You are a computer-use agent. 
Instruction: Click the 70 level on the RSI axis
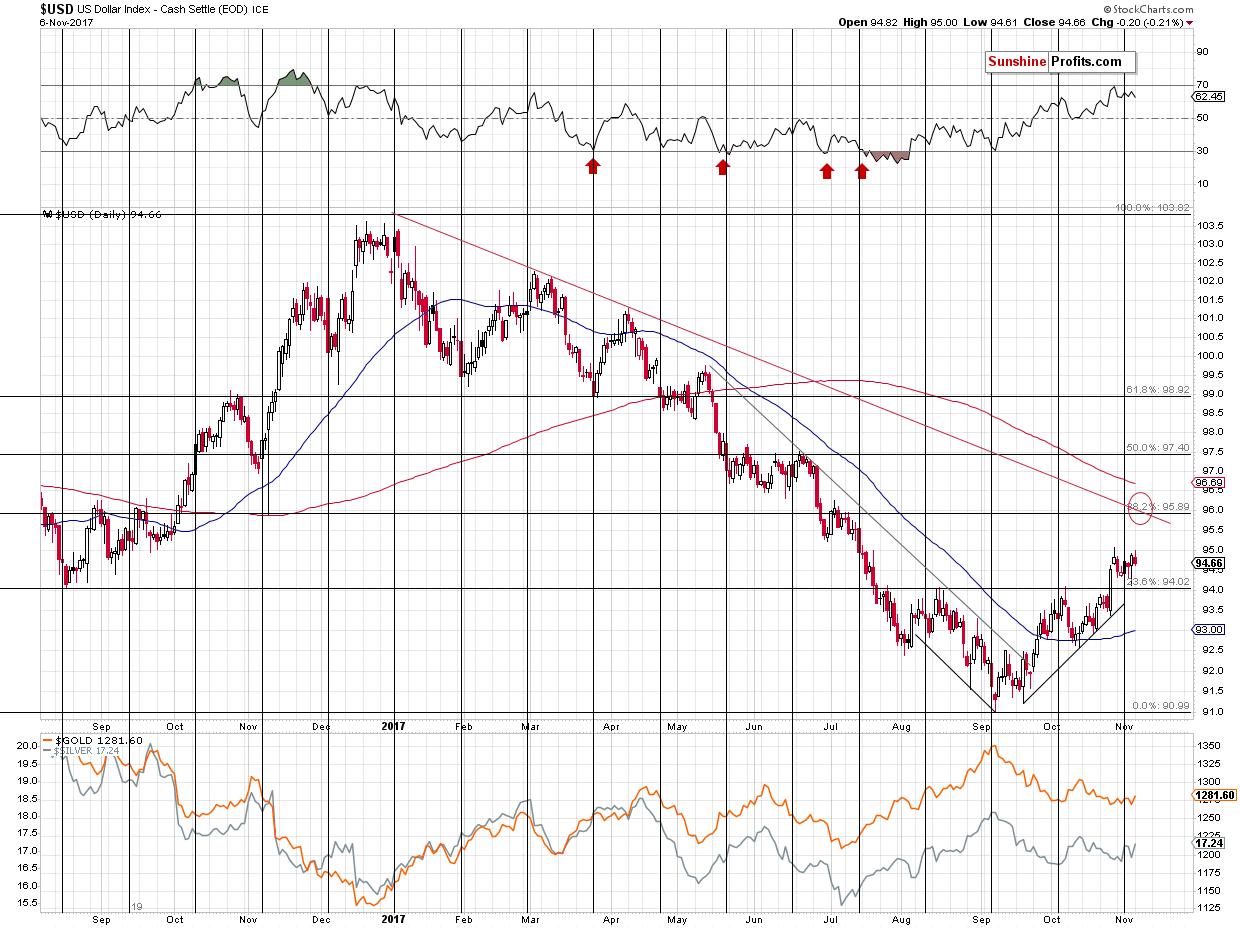[x=1203, y=85]
